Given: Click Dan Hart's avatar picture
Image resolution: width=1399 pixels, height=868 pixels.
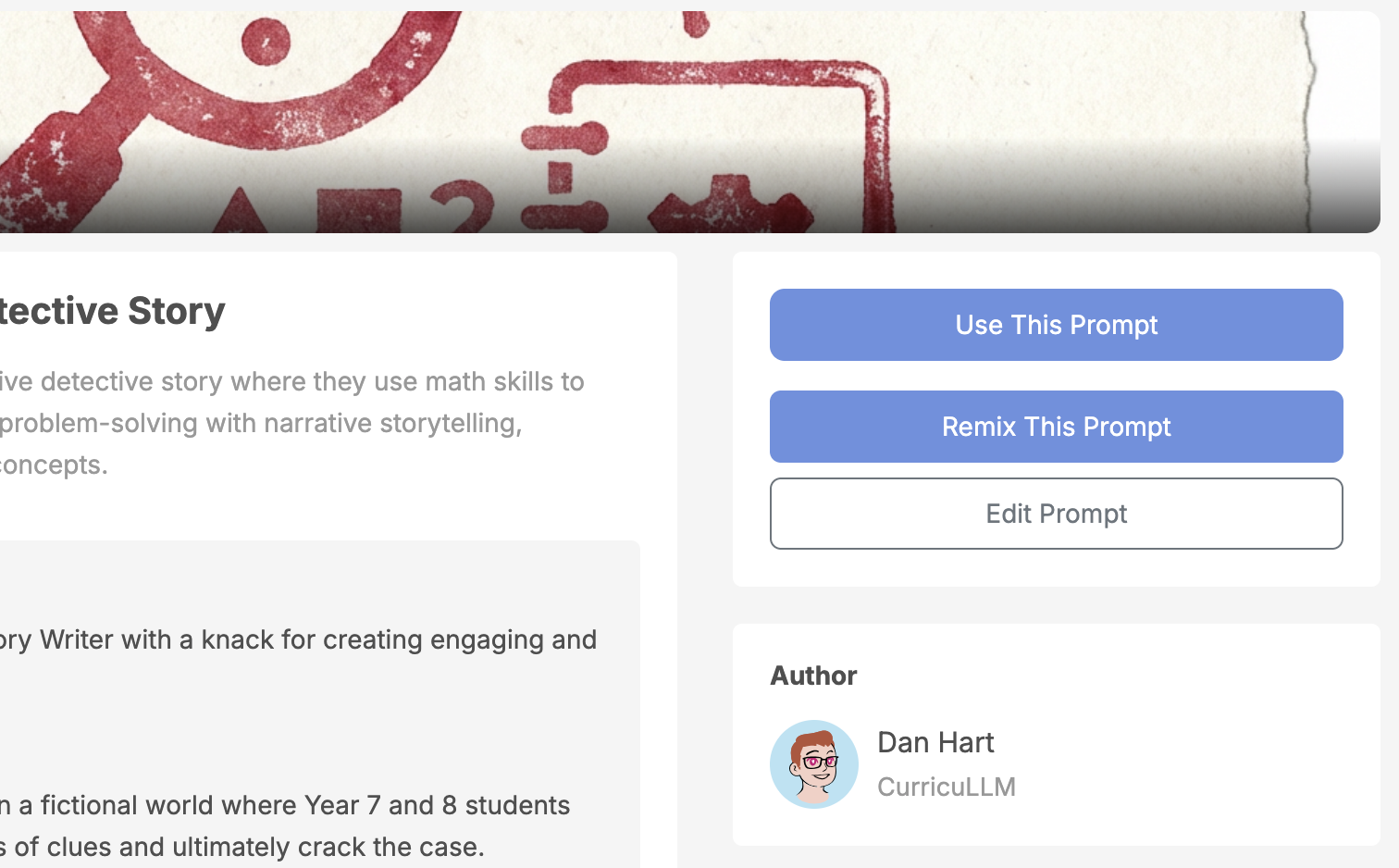Looking at the screenshot, I should pos(814,763).
